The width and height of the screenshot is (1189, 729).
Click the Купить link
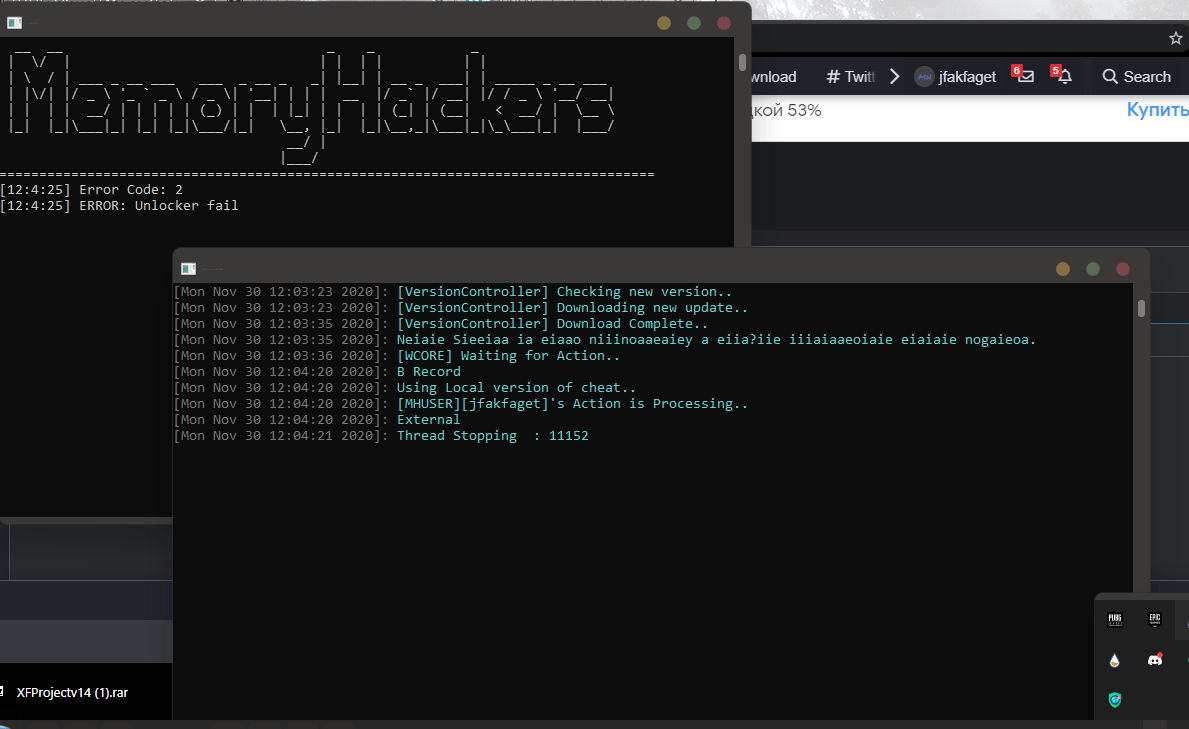[x=1157, y=110]
